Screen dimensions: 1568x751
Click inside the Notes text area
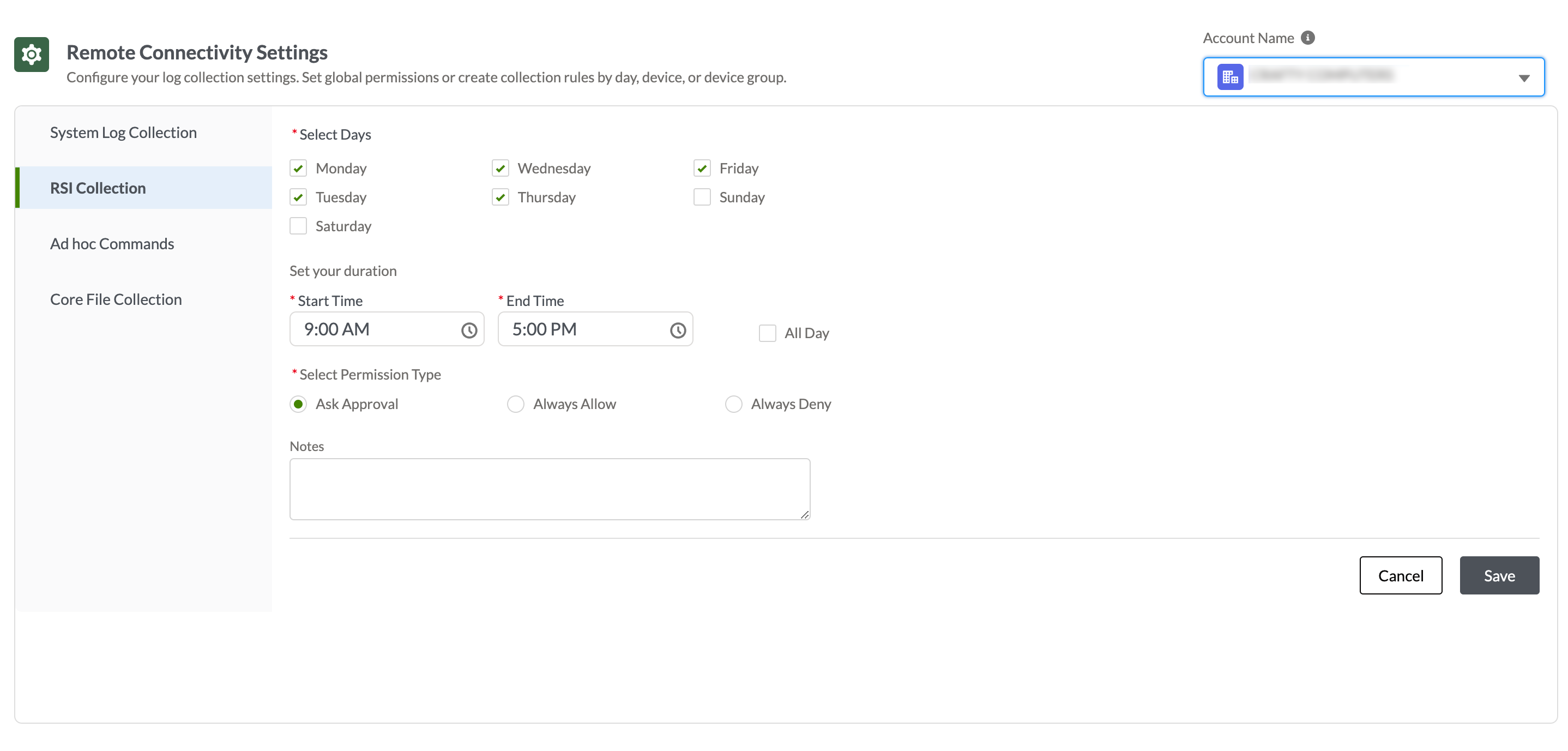coord(550,489)
